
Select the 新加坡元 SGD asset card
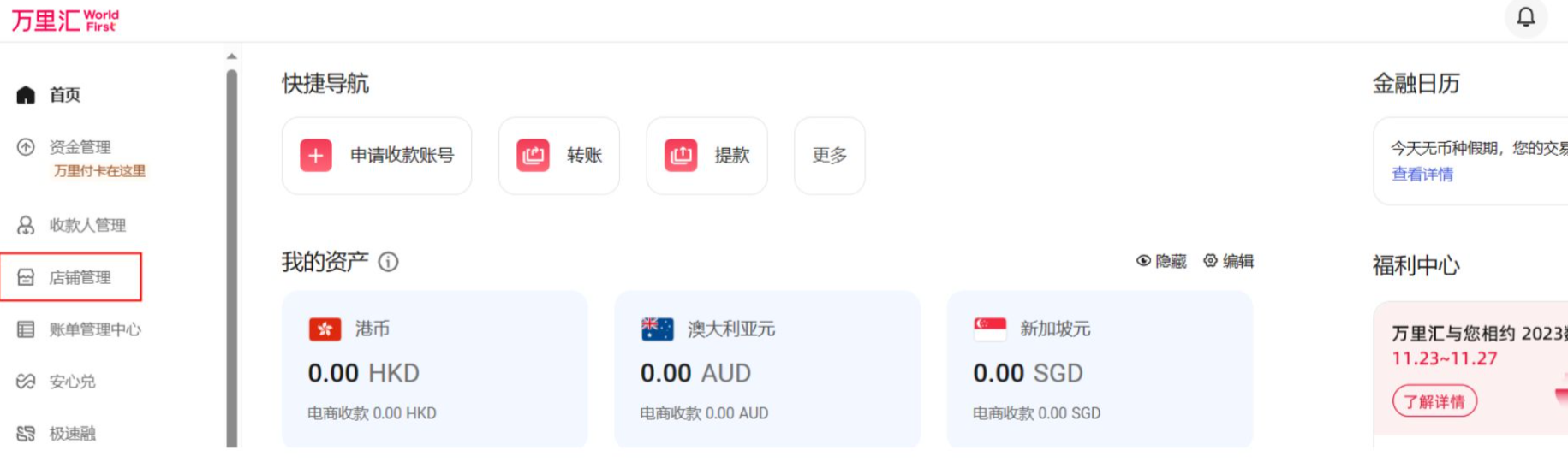pos(1100,370)
